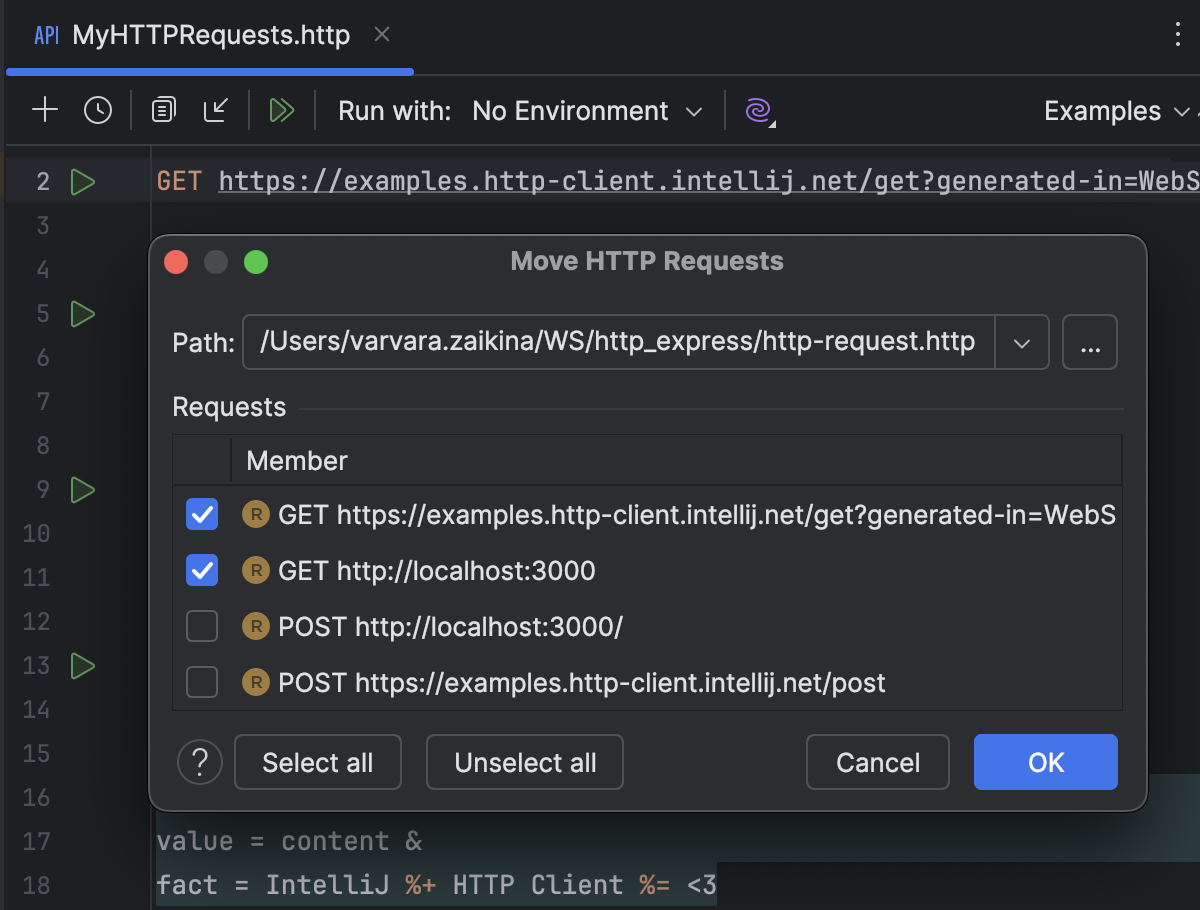Run all requests with the double-play icon
This screenshot has width=1200, height=910.
[281, 110]
